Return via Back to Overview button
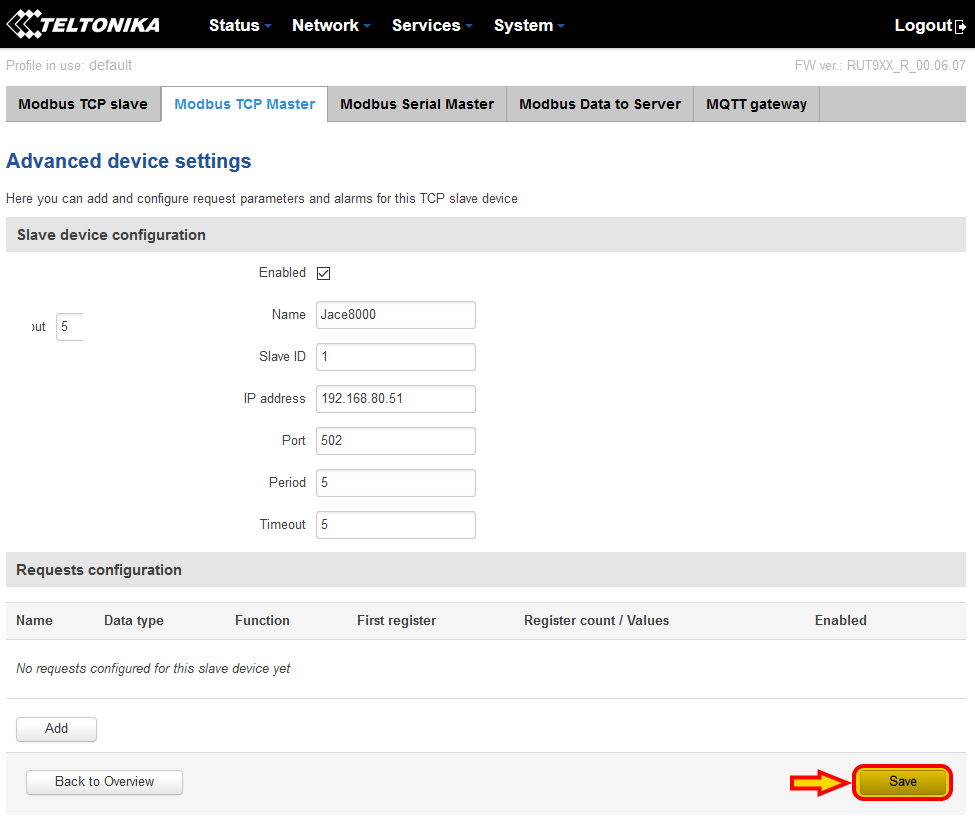975x821 pixels. (x=104, y=782)
